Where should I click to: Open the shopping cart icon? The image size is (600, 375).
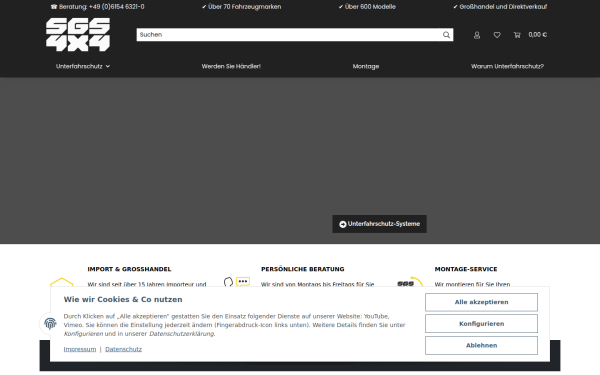point(517,35)
